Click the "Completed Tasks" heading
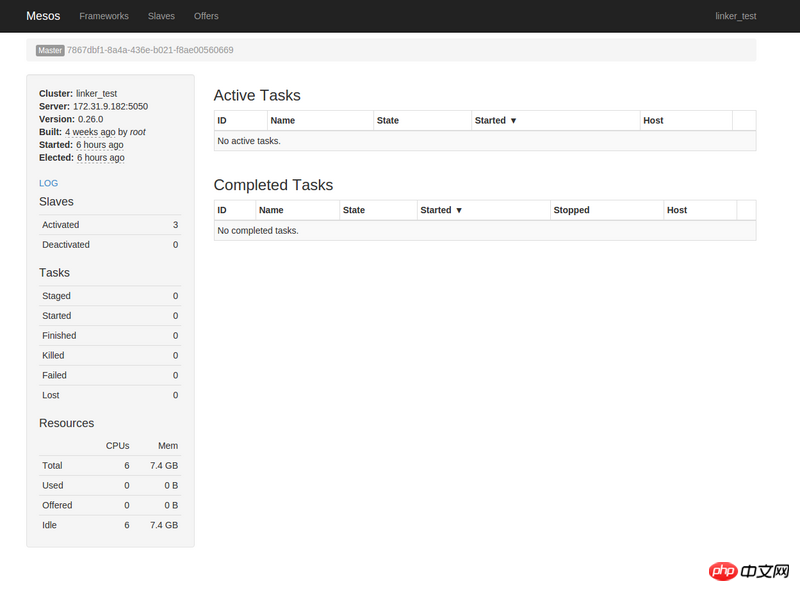Screen dimensions: 800x591 coord(273,185)
